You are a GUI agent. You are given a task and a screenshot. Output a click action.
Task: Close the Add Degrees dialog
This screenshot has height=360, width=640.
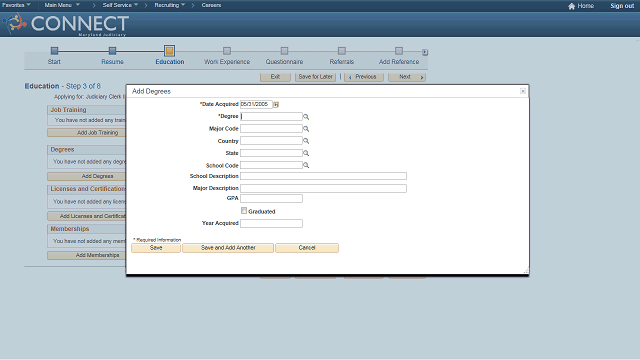click(x=523, y=91)
